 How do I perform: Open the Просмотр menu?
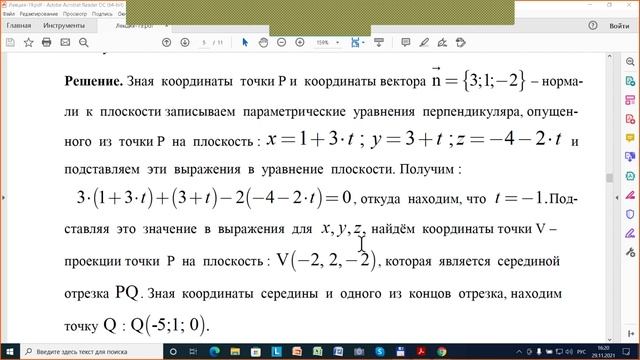(75, 14)
